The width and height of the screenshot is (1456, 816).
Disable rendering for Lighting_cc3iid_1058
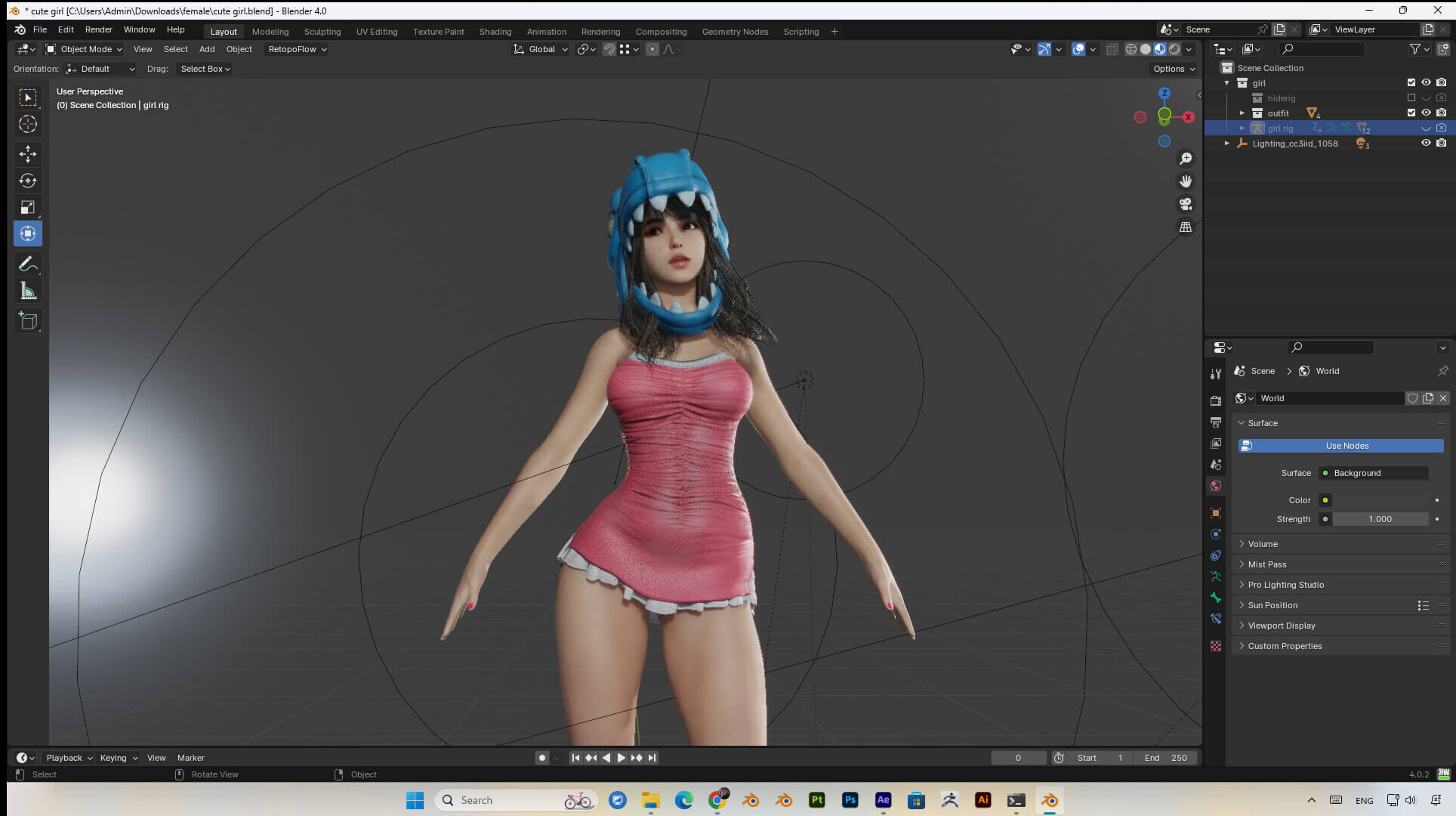click(1441, 144)
